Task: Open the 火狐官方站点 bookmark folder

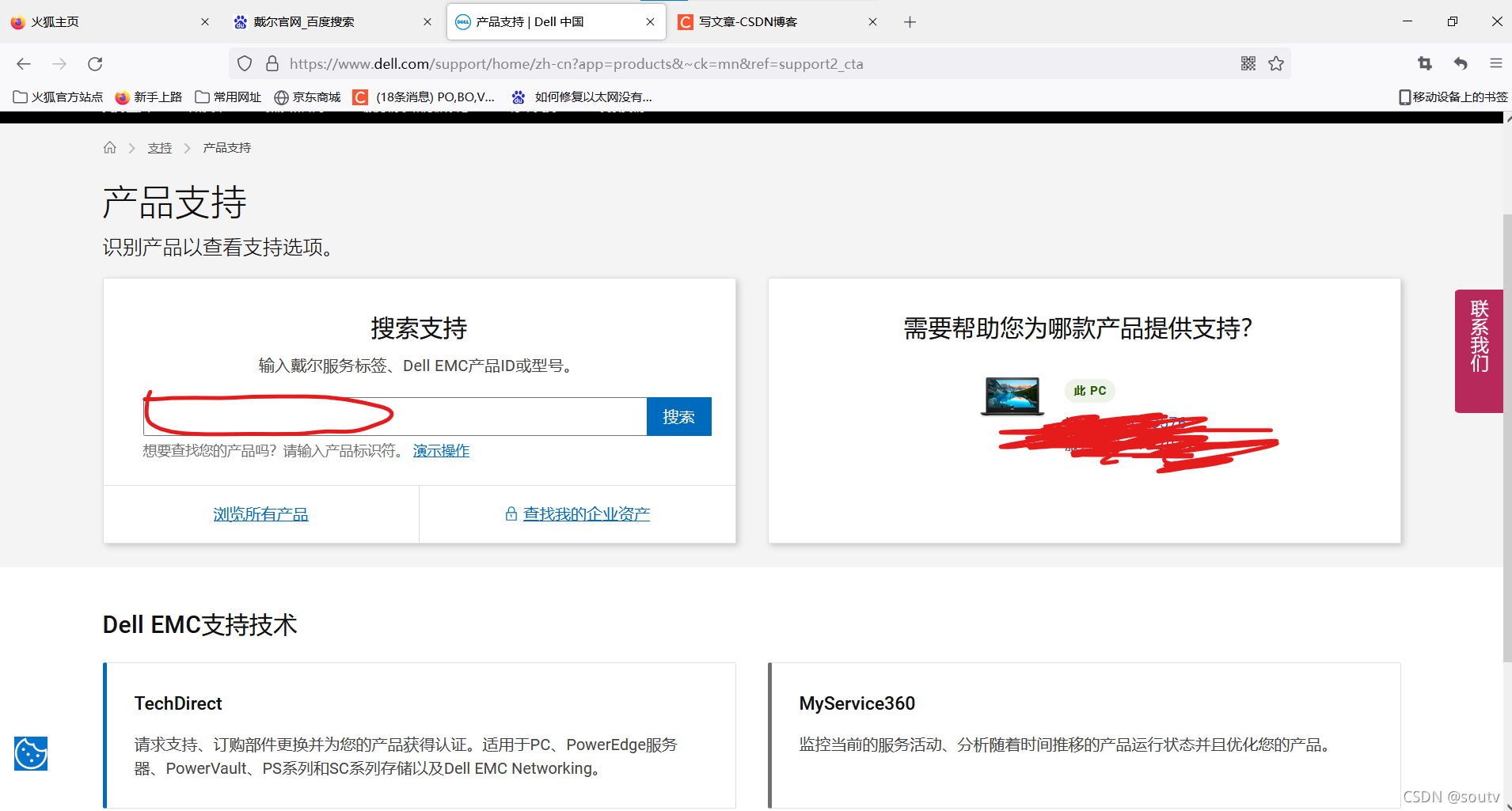Action: coord(58,97)
